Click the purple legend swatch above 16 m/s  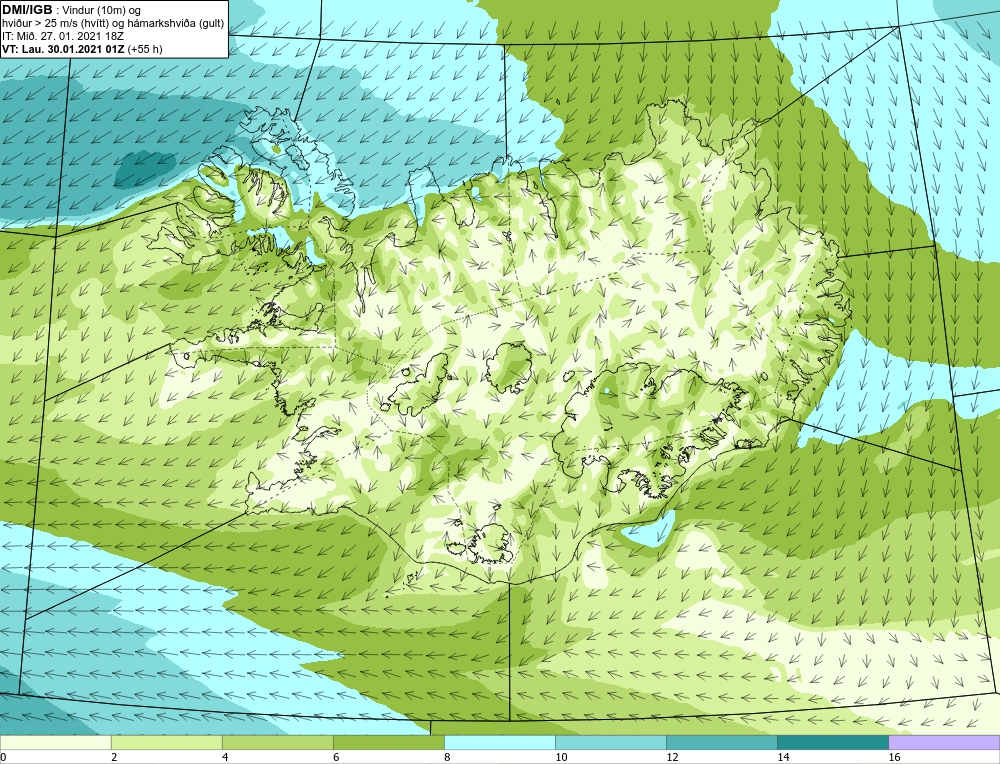click(944, 742)
